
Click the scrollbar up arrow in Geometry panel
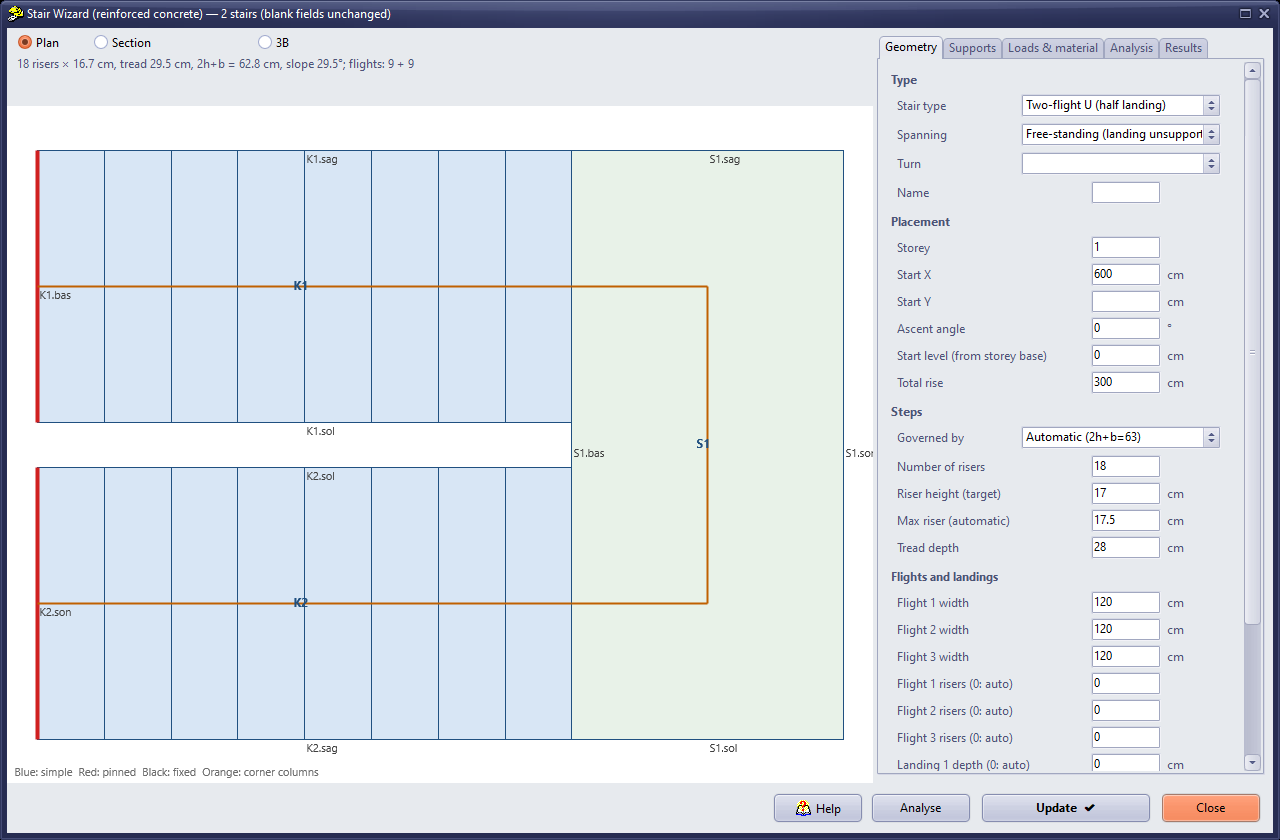[1253, 70]
